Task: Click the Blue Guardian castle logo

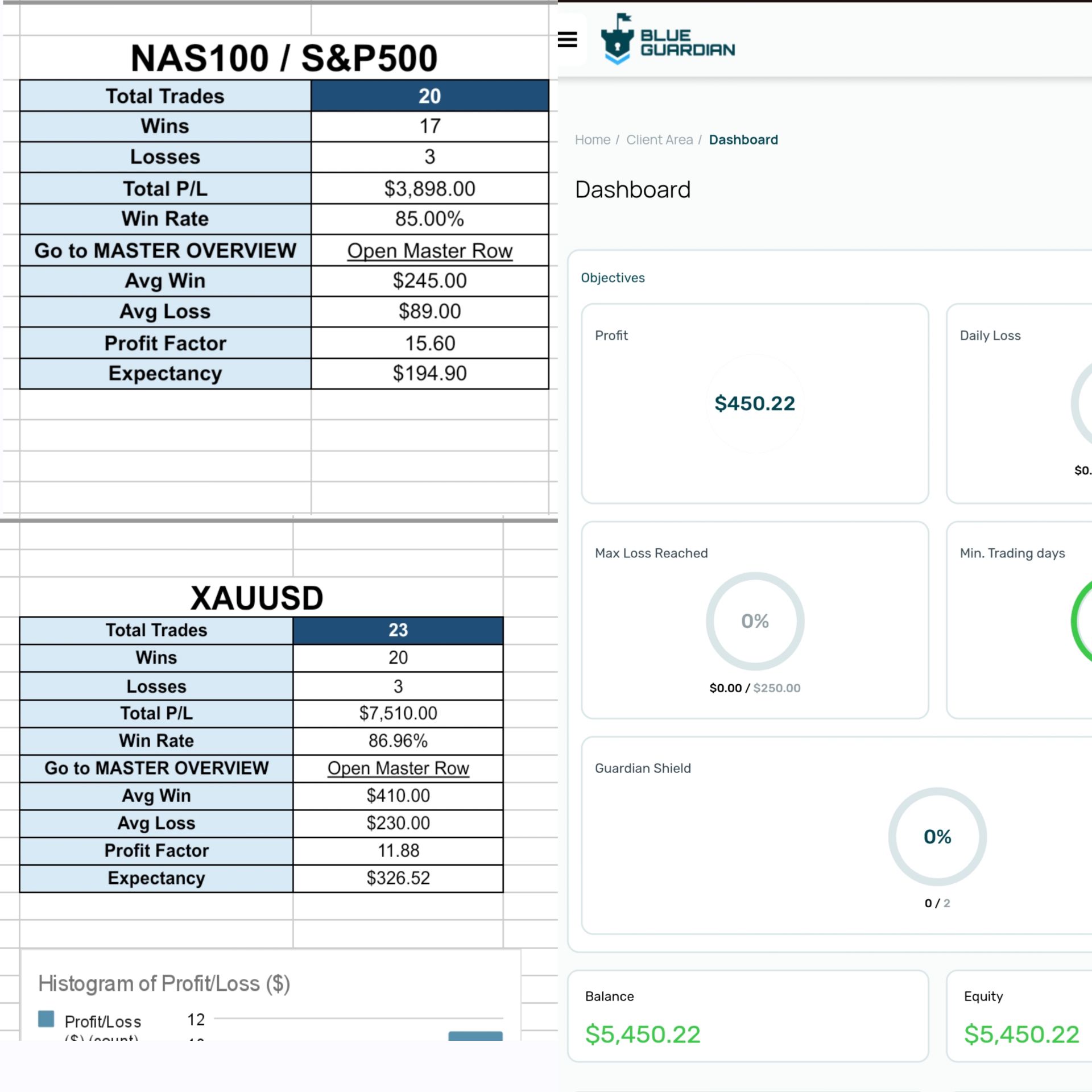Action: tap(617, 39)
